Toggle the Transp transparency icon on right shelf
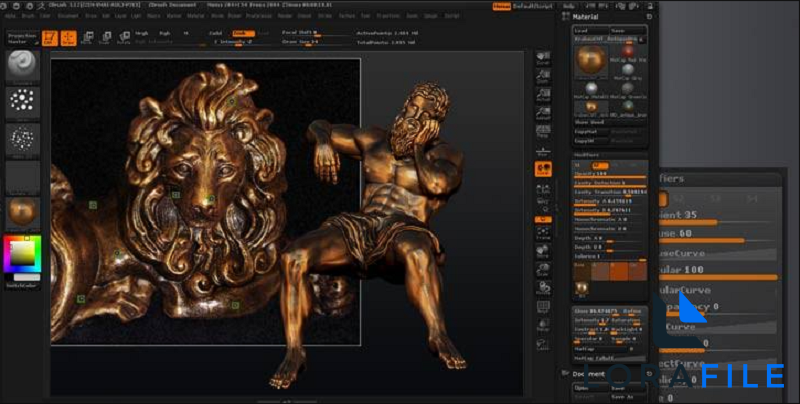This screenshot has width=800, height=404. [543, 325]
